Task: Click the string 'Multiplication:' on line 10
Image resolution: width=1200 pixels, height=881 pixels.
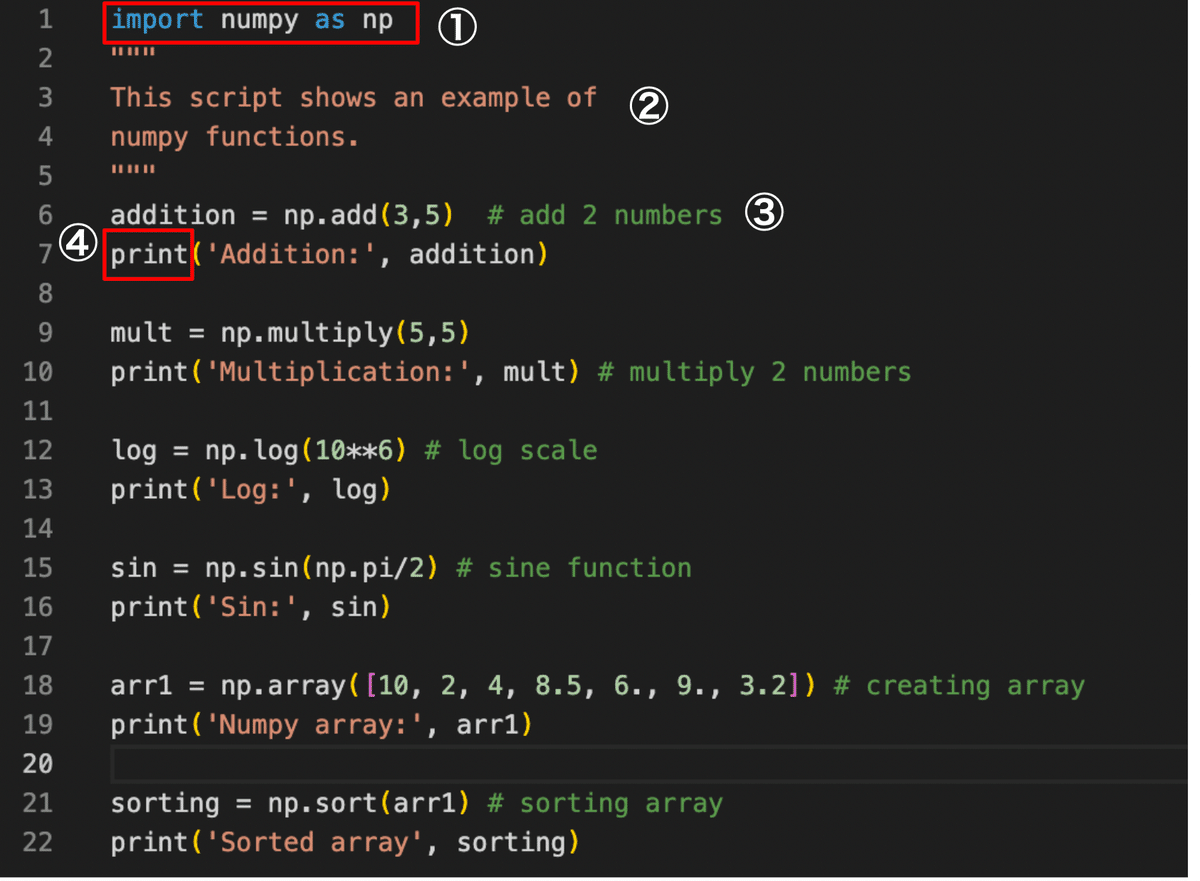Action: (x=337, y=372)
